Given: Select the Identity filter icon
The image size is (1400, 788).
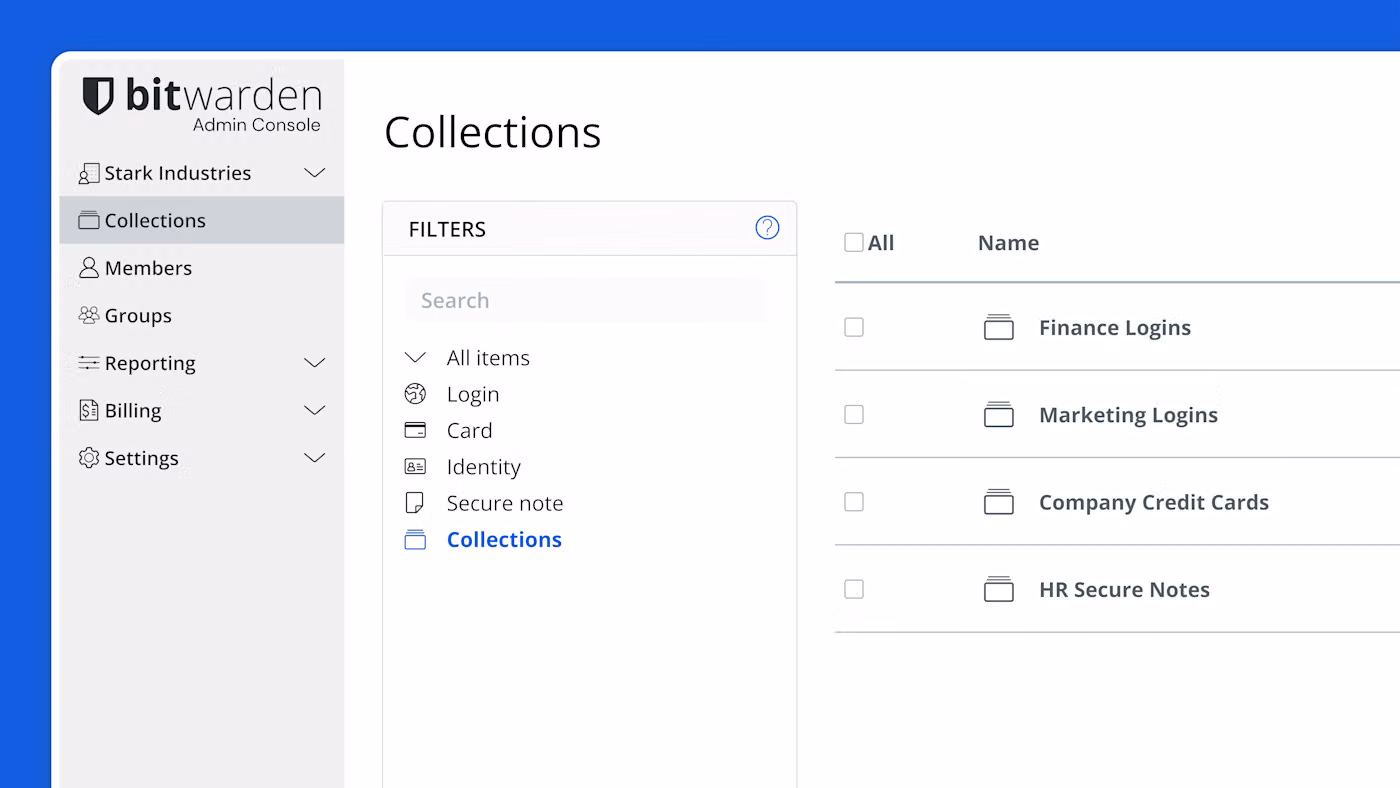Looking at the screenshot, I should point(415,466).
